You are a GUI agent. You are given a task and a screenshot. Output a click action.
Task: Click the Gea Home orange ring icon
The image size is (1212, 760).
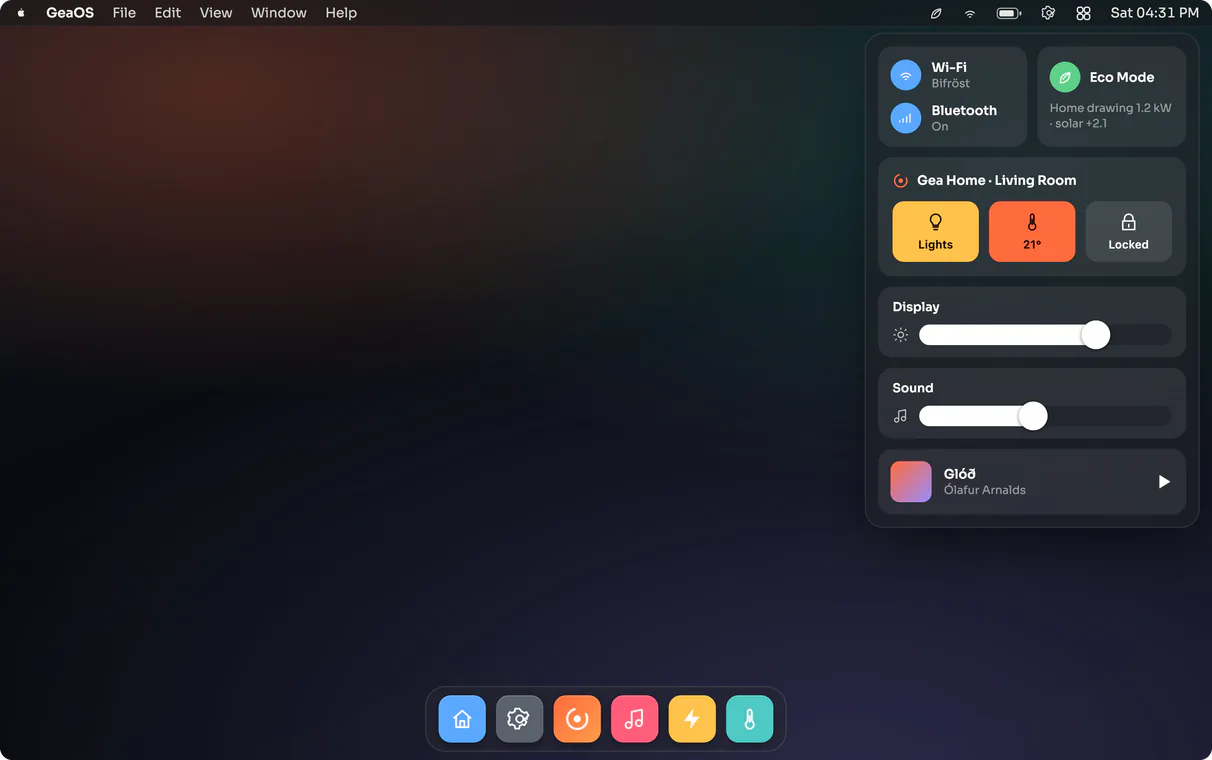[900, 181]
